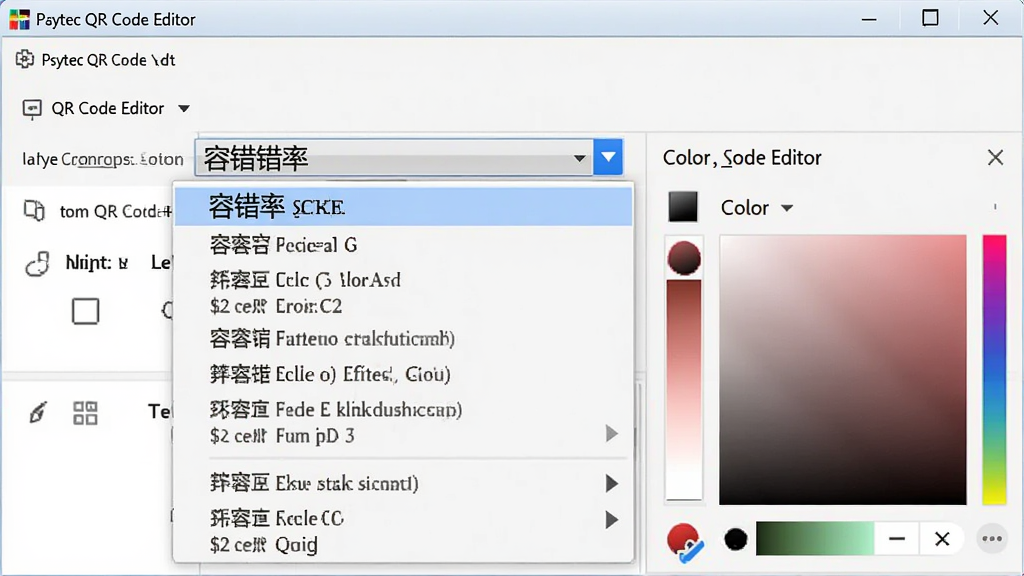The width and height of the screenshot is (1024, 576).
Task: Click the red eyedropper color icon
Action: coord(685,542)
